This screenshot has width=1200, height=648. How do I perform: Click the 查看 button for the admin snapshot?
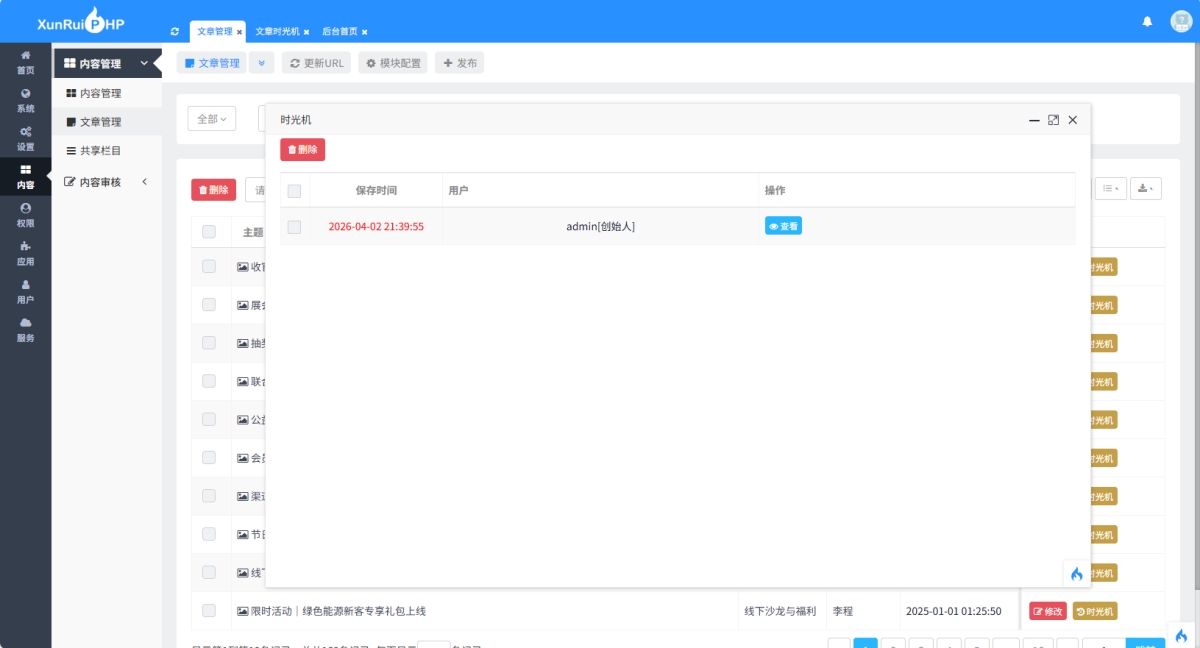point(783,226)
